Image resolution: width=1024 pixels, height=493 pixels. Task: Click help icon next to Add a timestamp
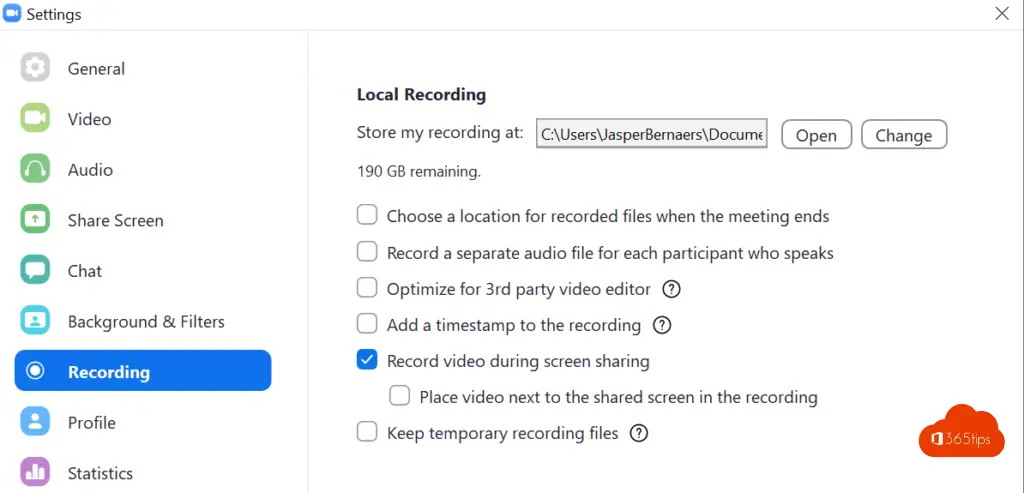(662, 325)
